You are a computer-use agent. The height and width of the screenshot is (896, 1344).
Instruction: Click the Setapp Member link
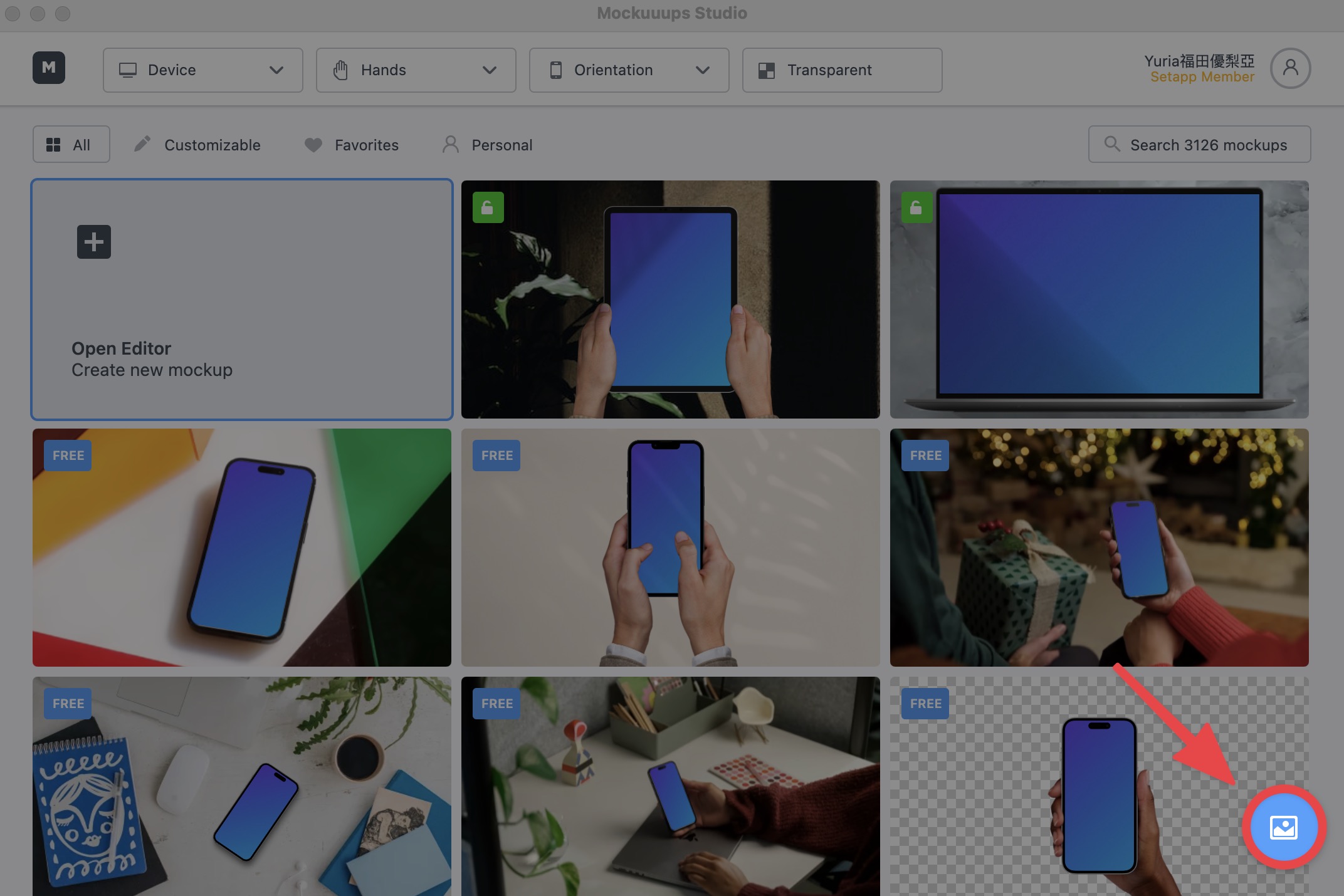(x=1202, y=77)
